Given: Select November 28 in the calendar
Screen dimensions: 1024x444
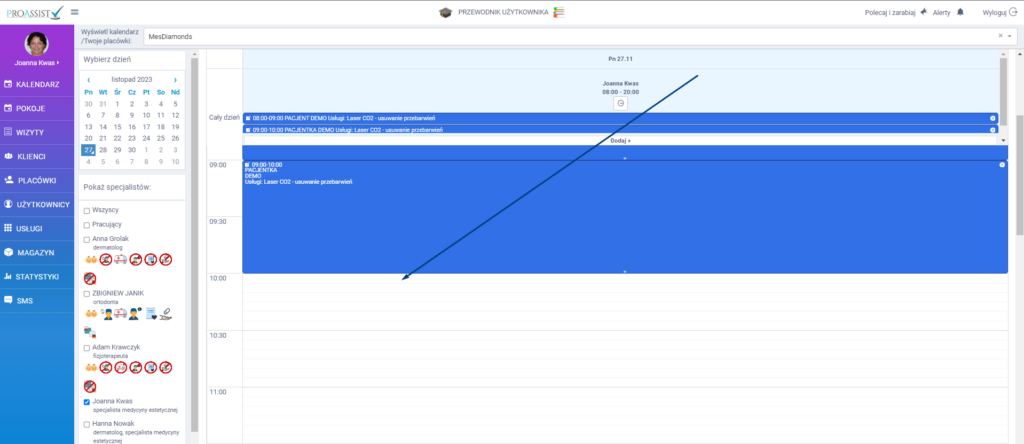Looking at the screenshot, I should pos(103,149).
